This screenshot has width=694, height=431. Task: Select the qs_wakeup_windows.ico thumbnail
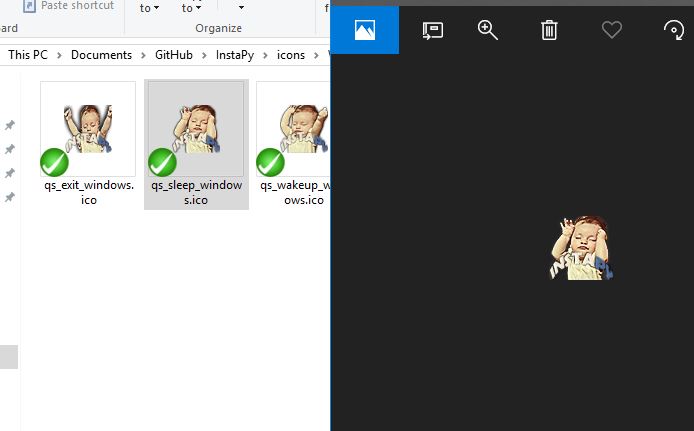click(293, 129)
